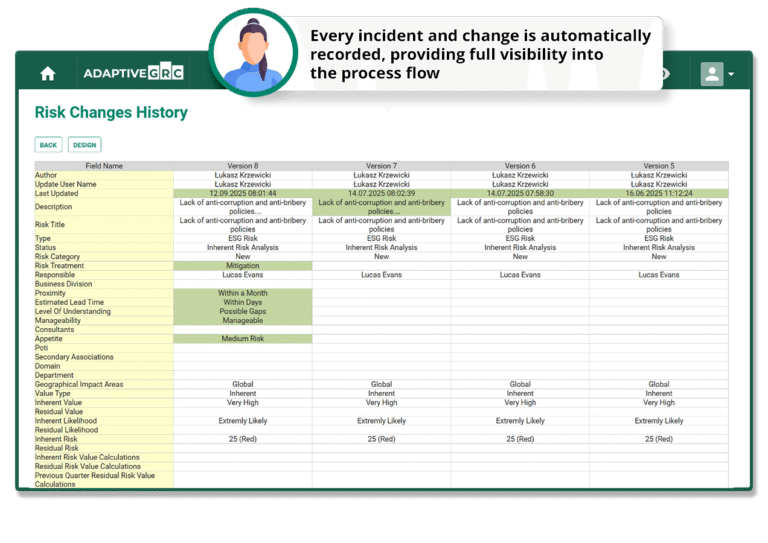Select Version 8 ESG Risk type cell
The height and width of the screenshot is (543, 768).
242,238
